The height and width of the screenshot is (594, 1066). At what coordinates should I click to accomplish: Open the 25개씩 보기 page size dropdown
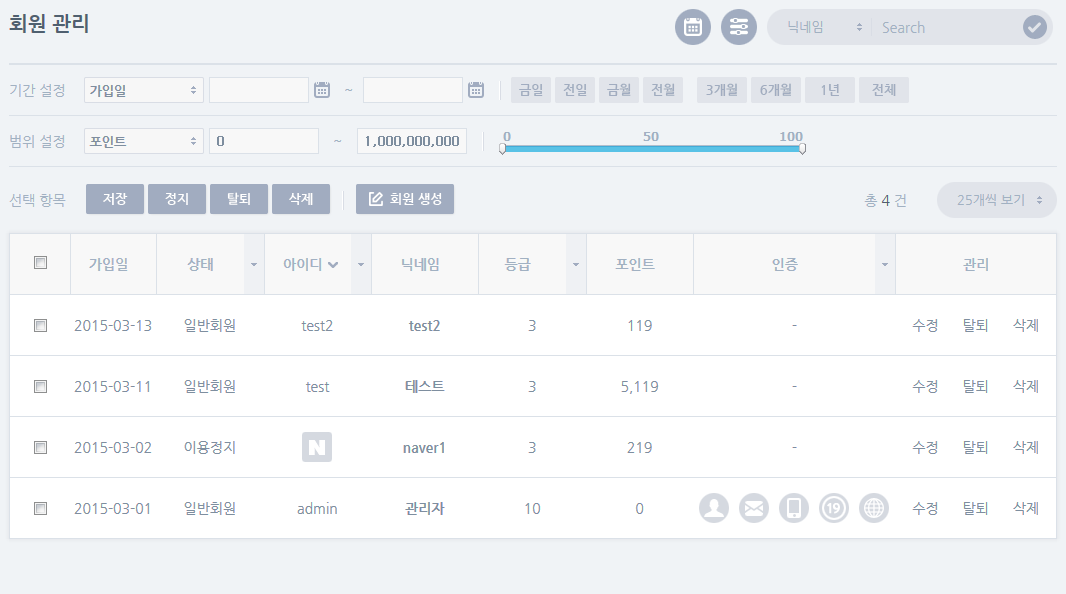pos(996,200)
